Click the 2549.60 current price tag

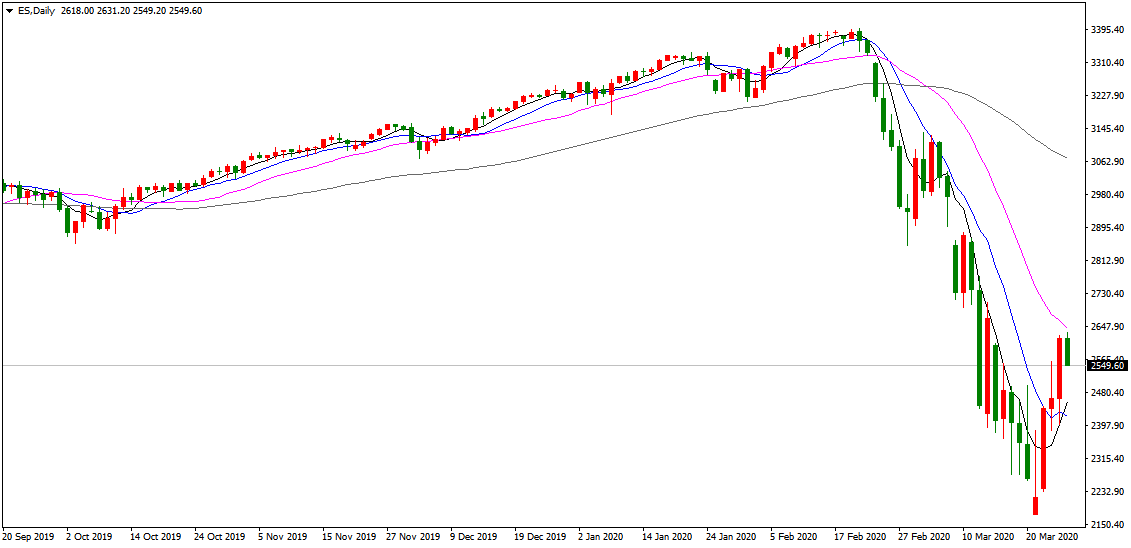pyautogui.click(x=1107, y=366)
